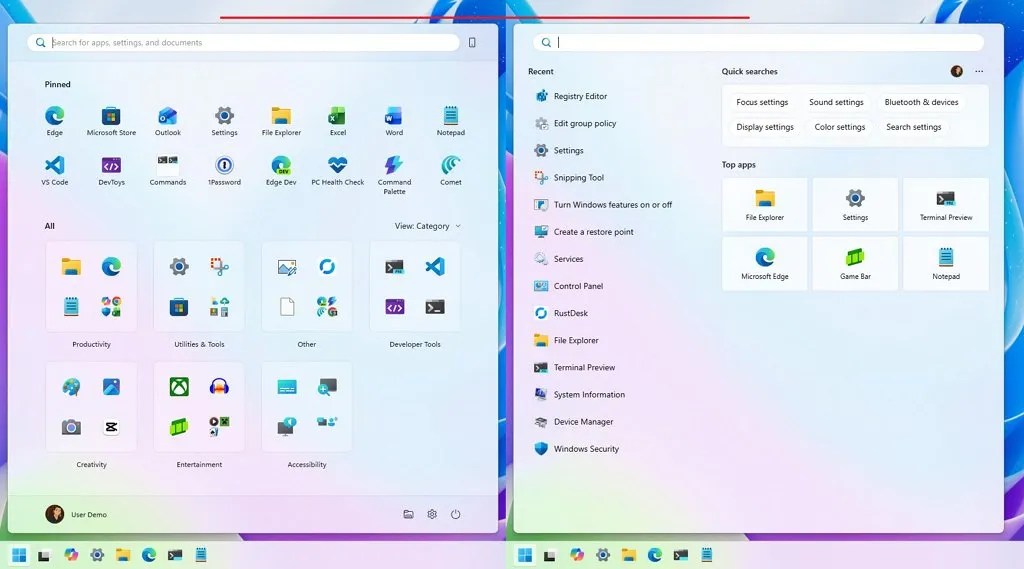Viewport: 1024px width, 569px height.
Task: Open Edit group policy recent item
Action: point(576,123)
